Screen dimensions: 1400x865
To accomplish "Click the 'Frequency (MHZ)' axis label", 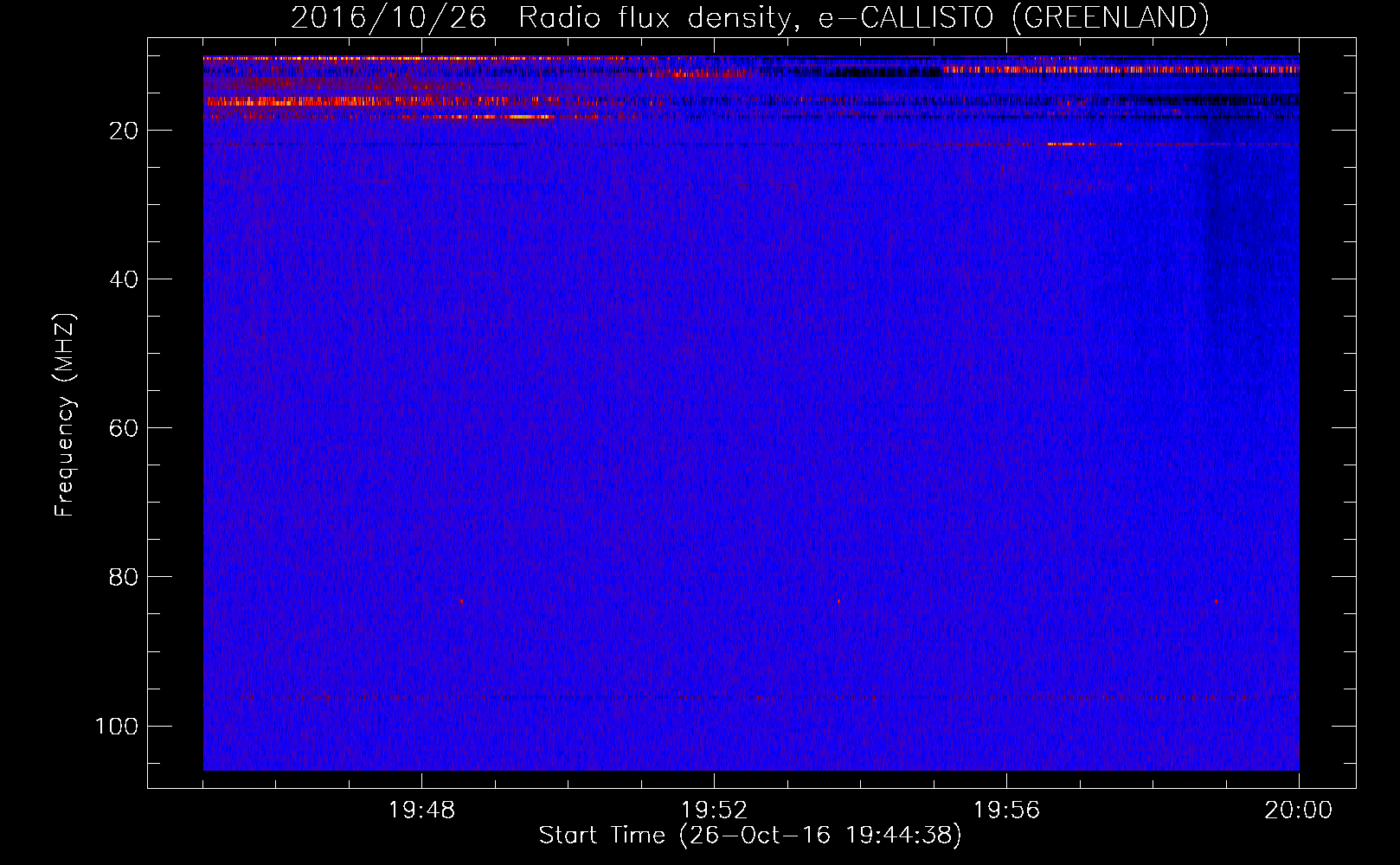I will click(65, 415).
